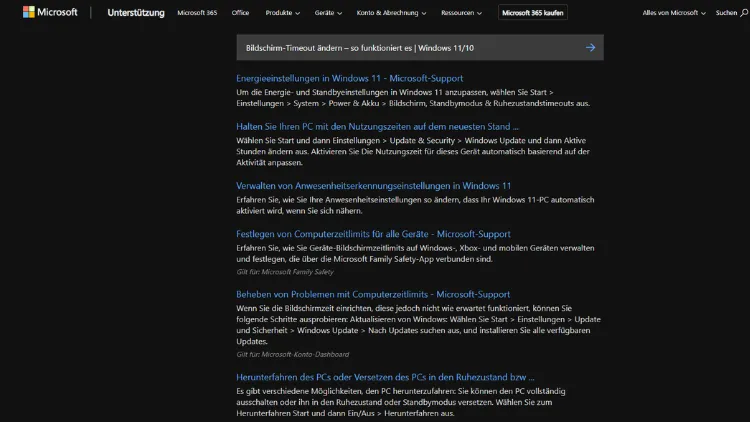
Task: Click the Microsoft 365 kaufen button
Action: coord(532,13)
